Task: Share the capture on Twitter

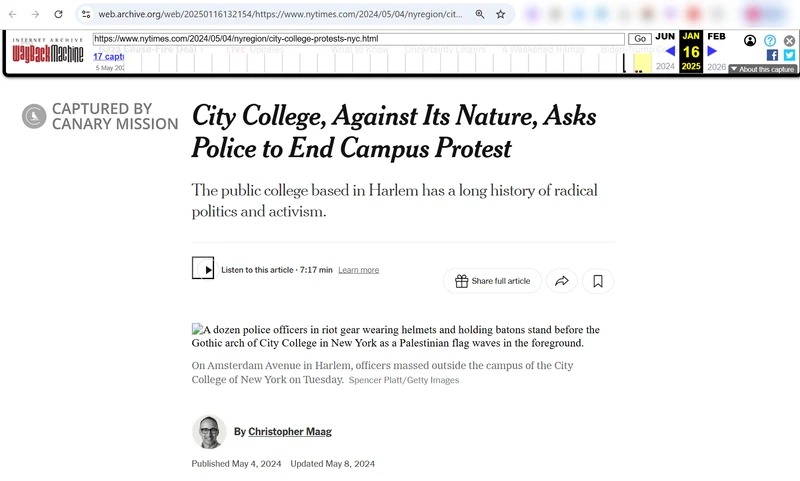Action: click(x=789, y=55)
